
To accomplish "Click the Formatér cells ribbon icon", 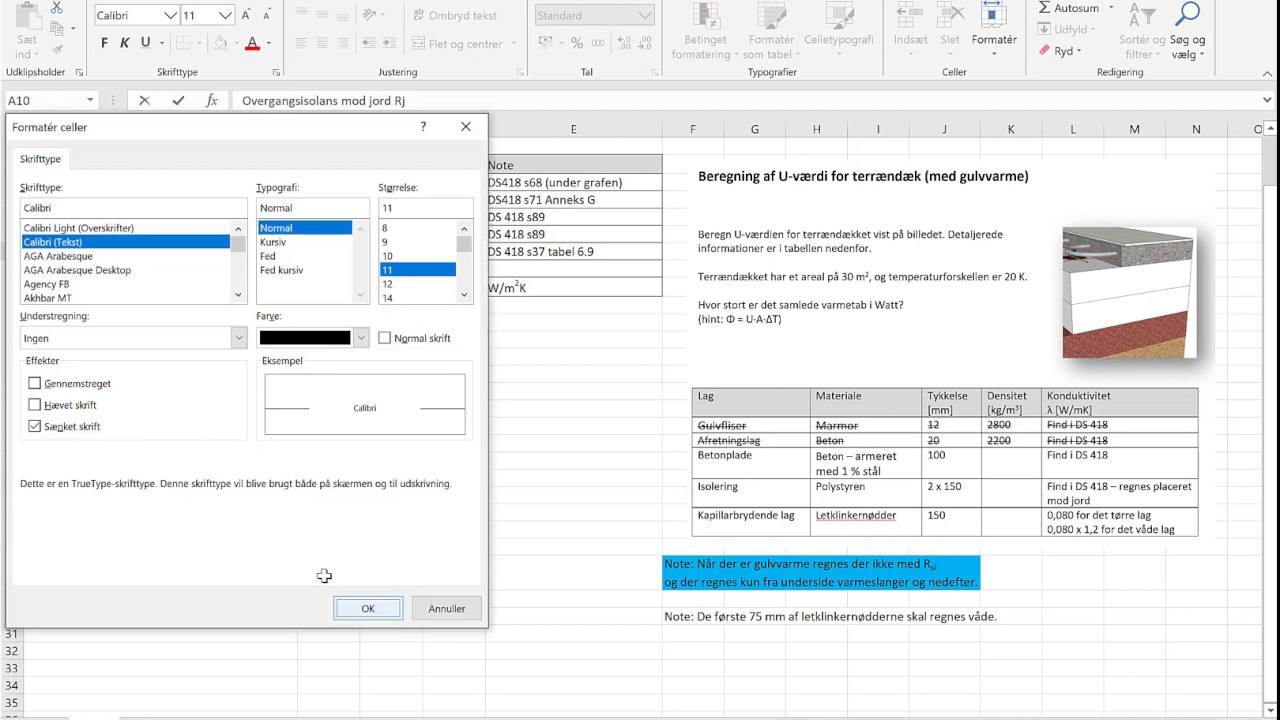I will (x=994, y=15).
